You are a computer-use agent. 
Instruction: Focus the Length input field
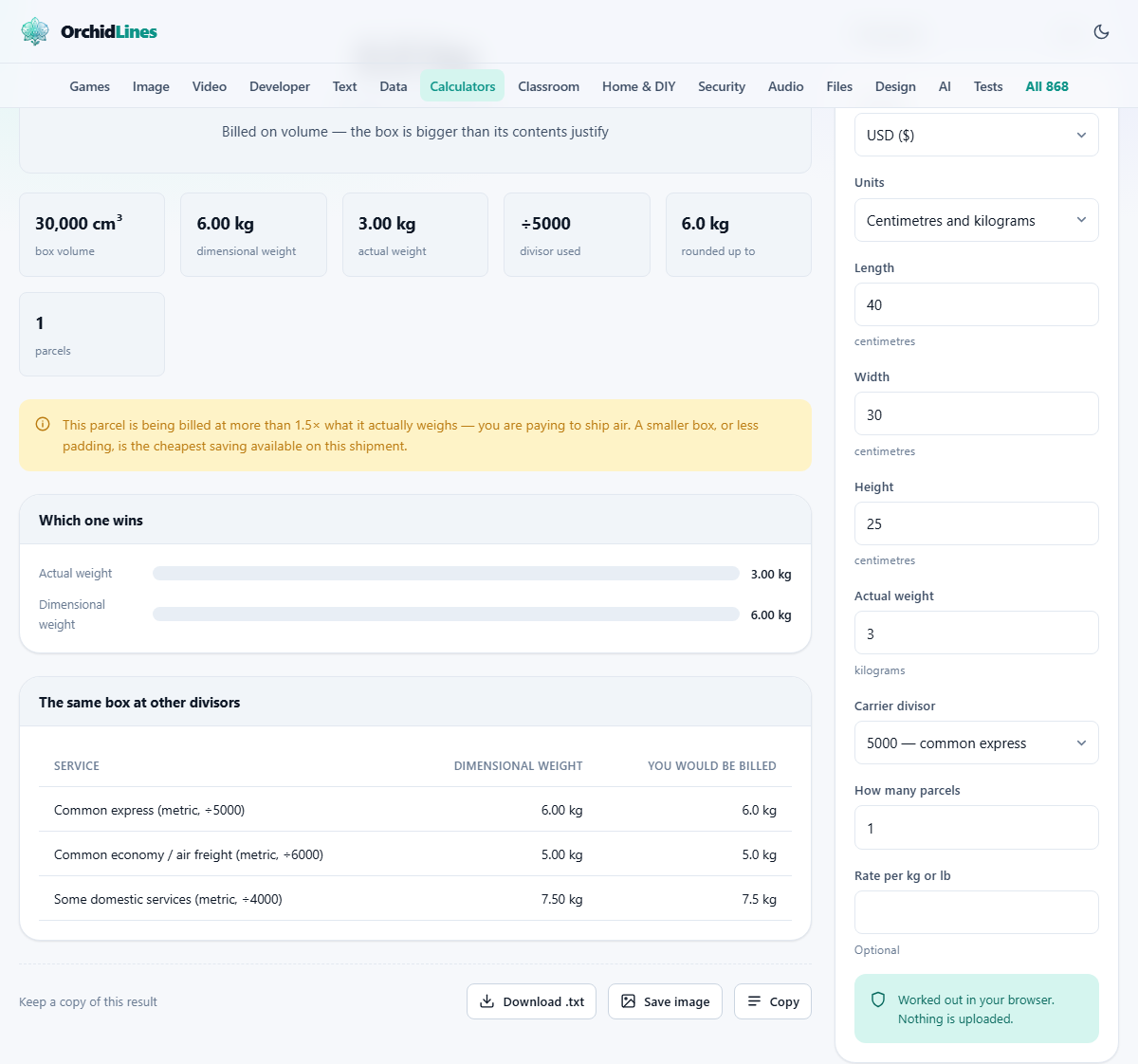click(x=977, y=304)
